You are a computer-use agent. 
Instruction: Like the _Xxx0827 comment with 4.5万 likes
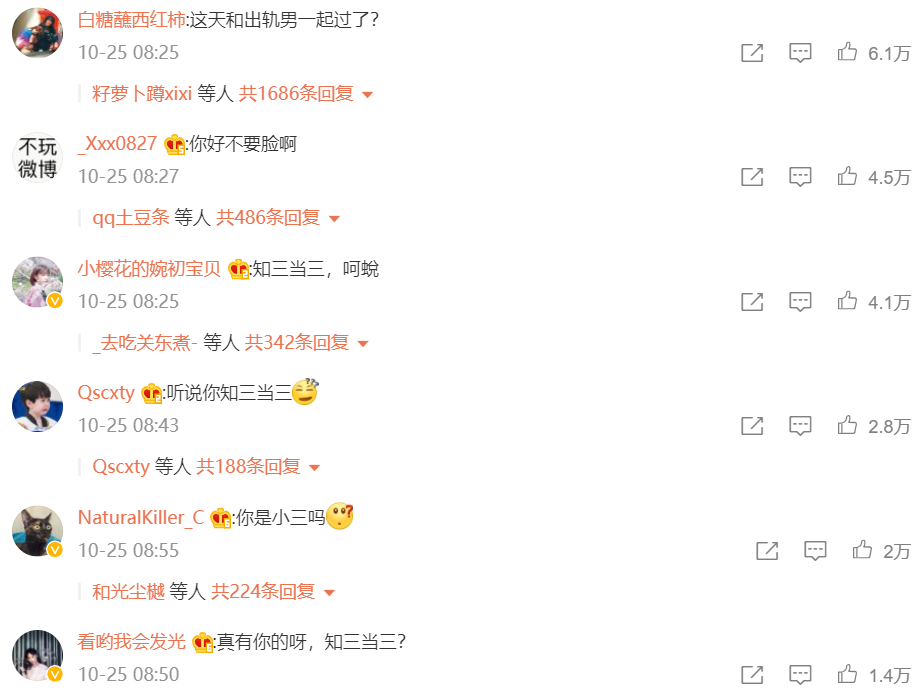pos(847,176)
